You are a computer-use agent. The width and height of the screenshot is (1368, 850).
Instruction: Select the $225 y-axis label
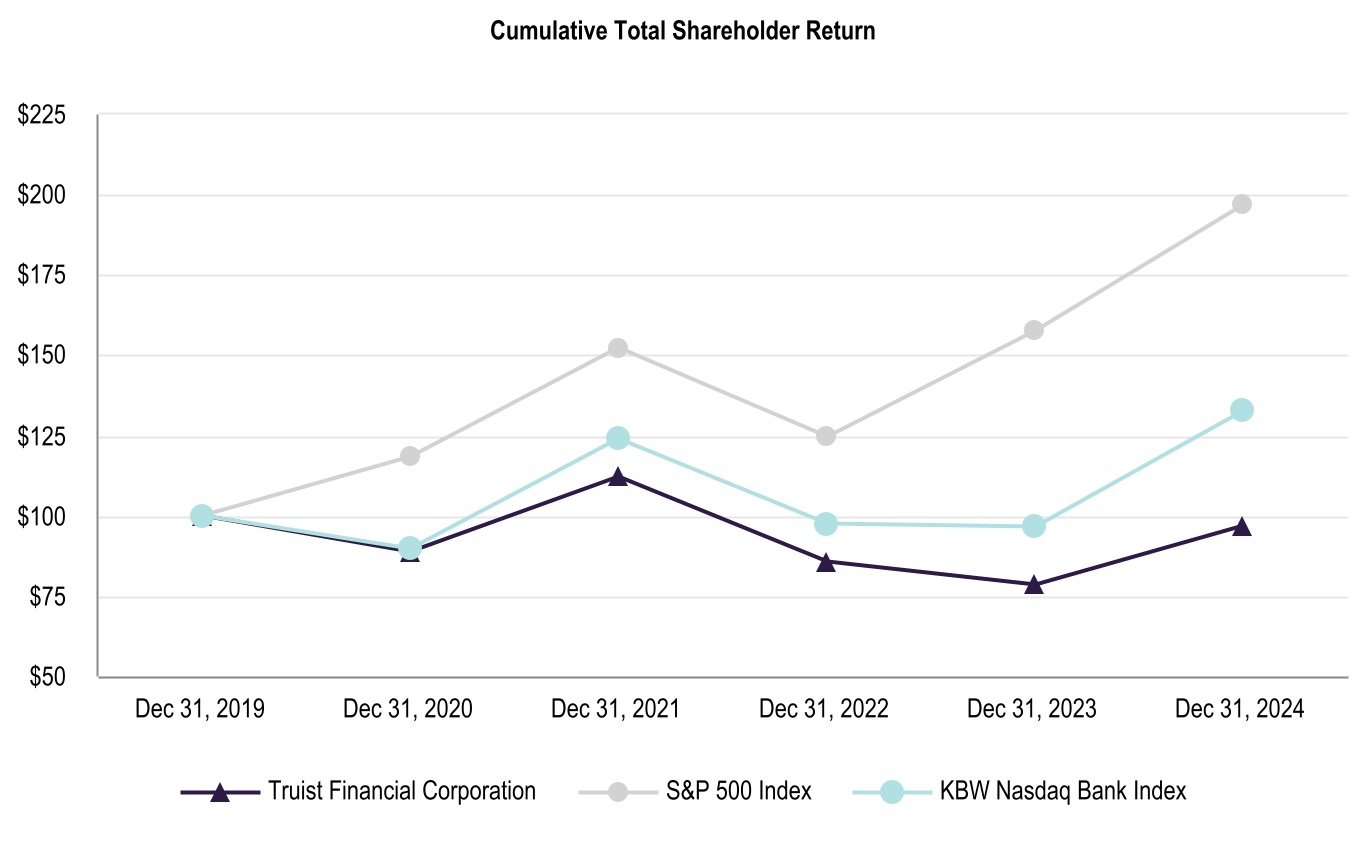tap(42, 116)
